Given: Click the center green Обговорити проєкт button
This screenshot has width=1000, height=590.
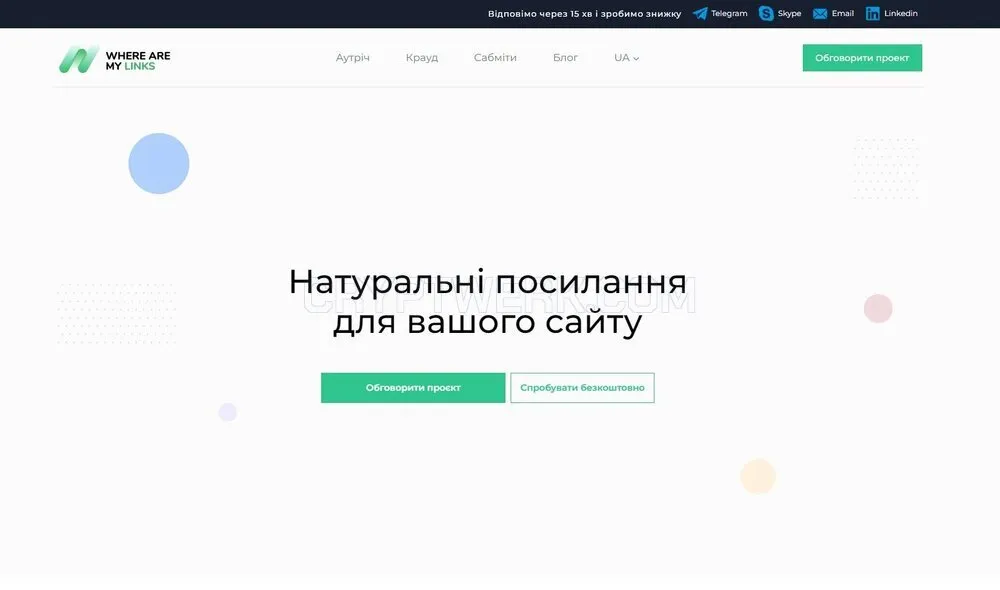Looking at the screenshot, I should coord(413,388).
